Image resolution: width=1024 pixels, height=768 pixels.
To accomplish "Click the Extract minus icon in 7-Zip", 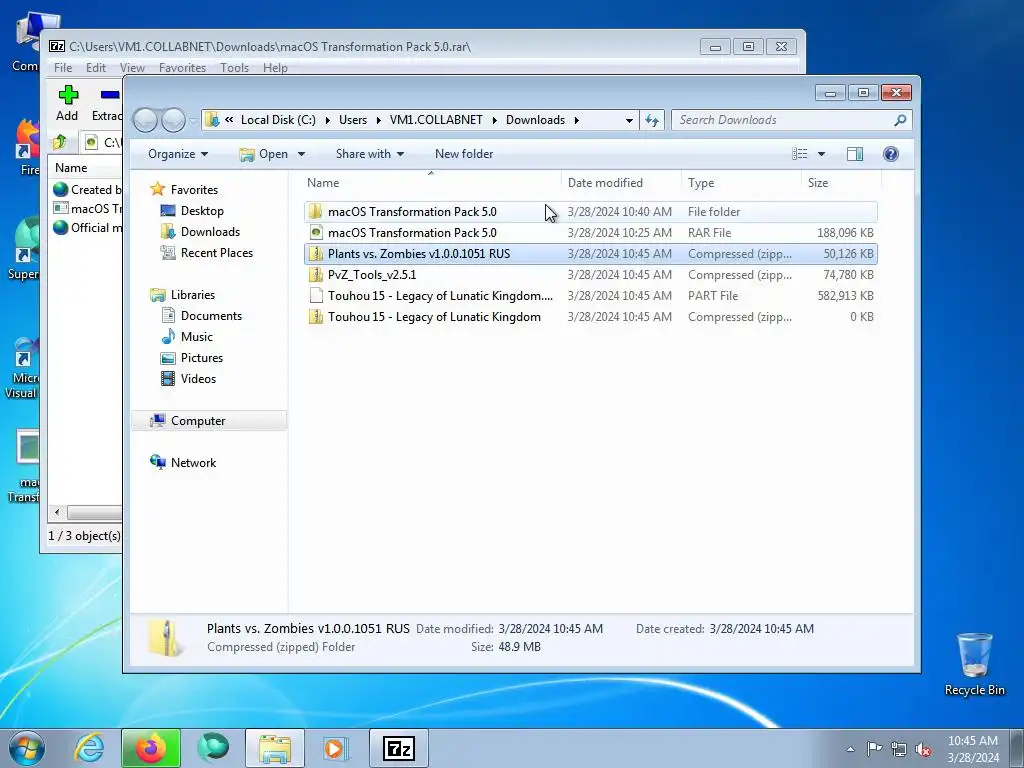I will point(110,95).
